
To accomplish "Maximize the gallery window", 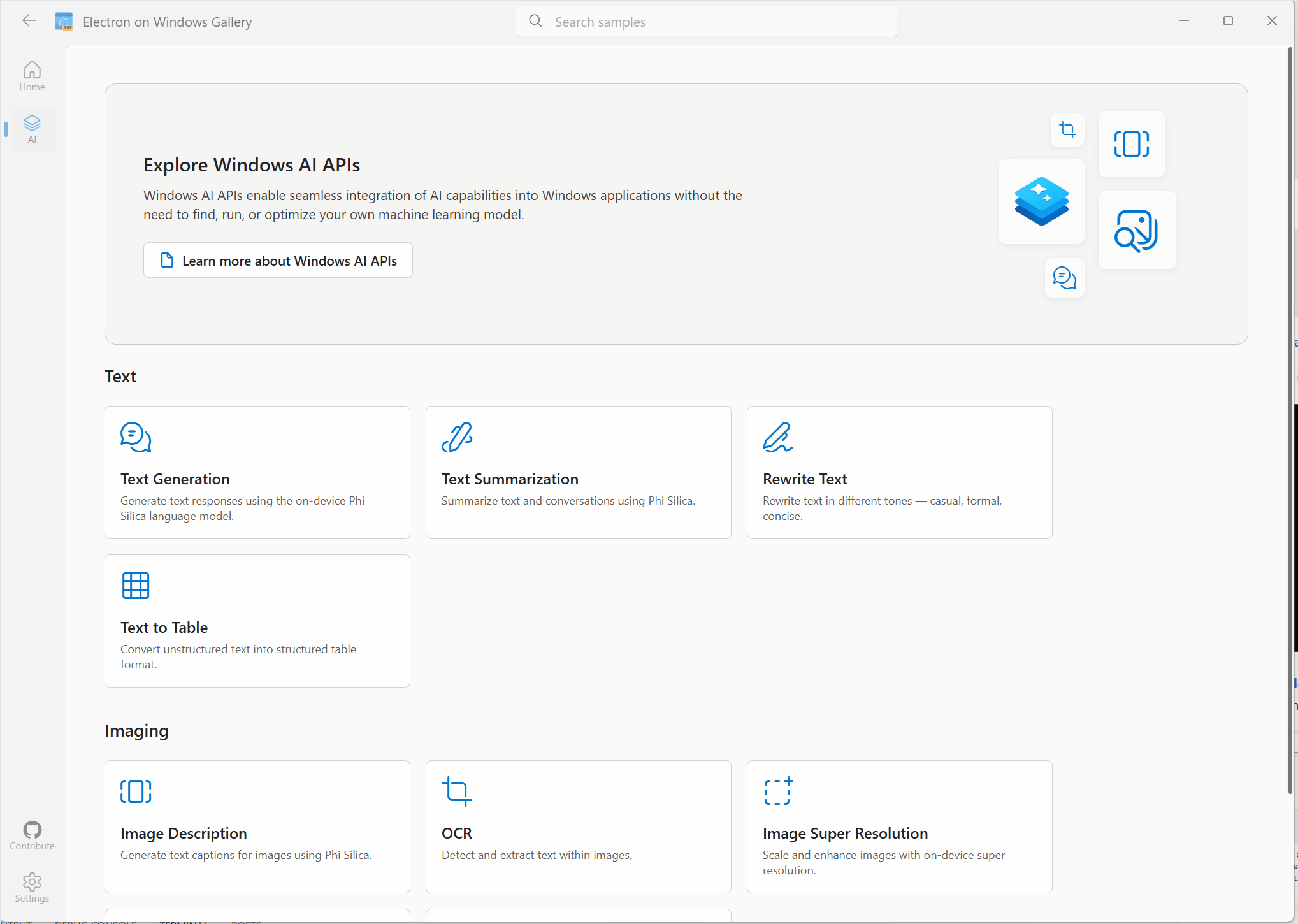I will pyautogui.click(x=1228, y=21).
